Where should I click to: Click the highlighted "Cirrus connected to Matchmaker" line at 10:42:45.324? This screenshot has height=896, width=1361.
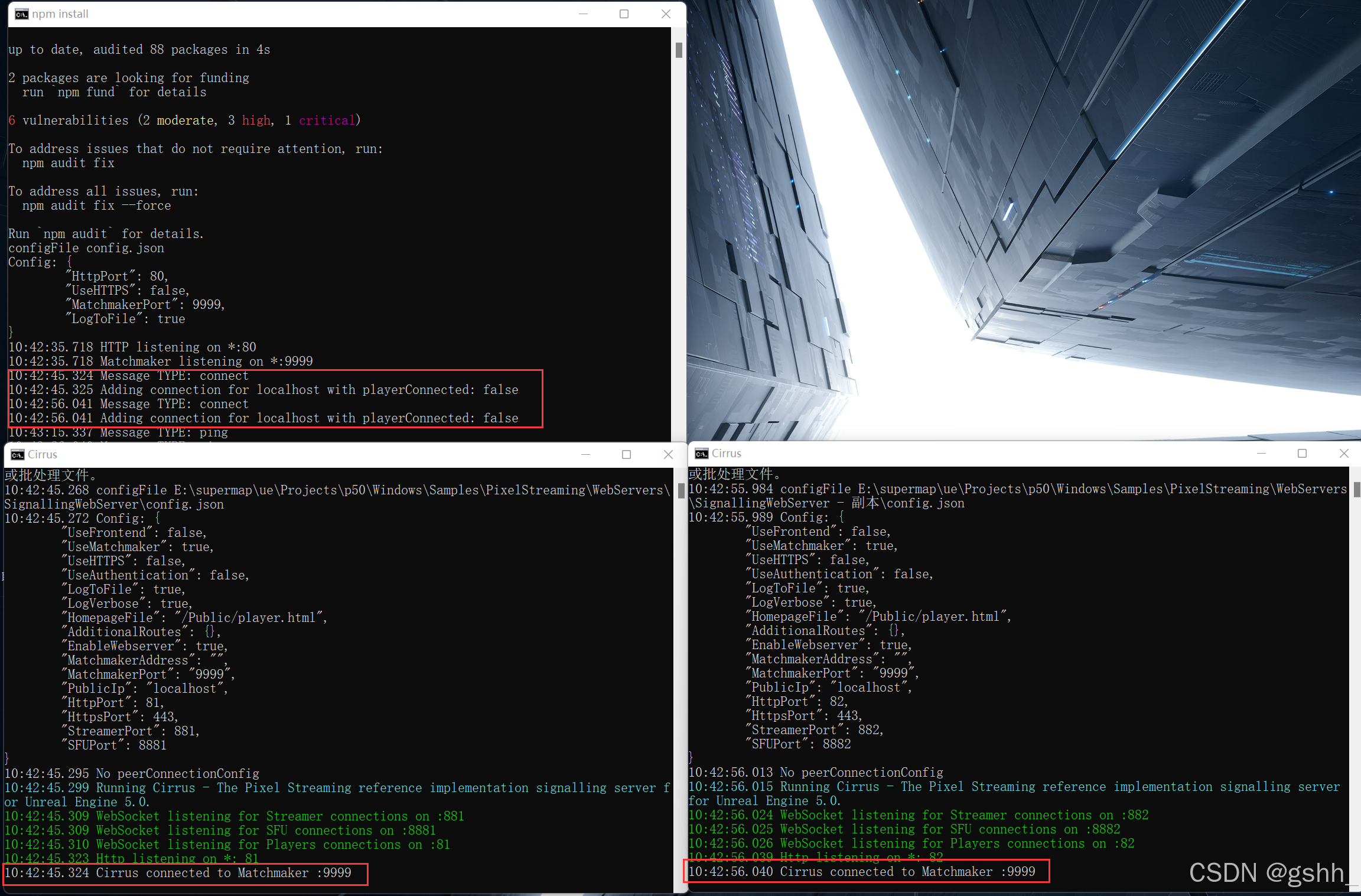(x=177, y=873)
